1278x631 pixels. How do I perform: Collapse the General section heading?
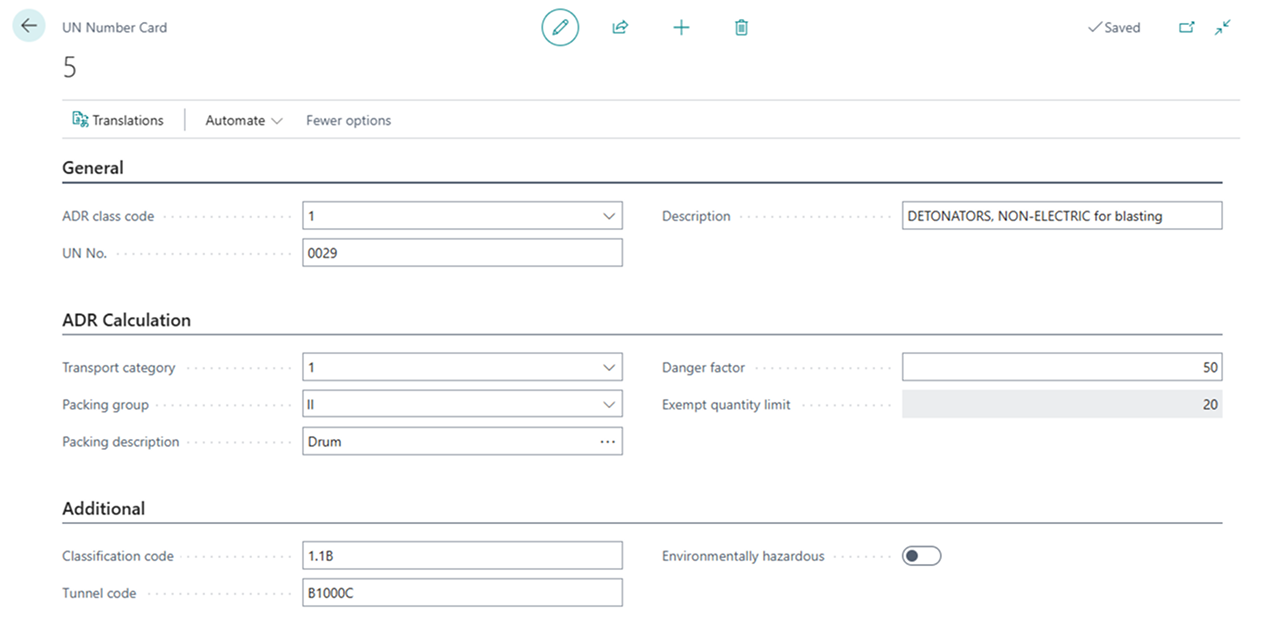click(x=93, y=168)
